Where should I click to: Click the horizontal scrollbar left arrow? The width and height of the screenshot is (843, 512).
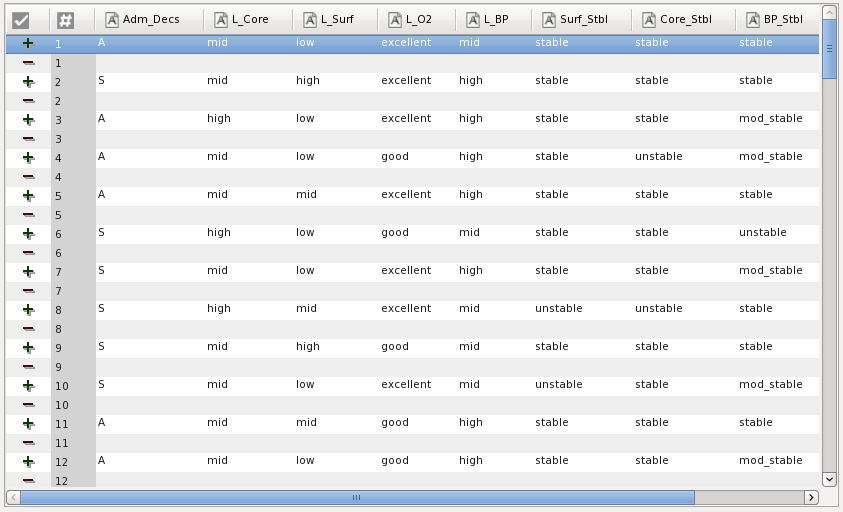click(14, 497)
